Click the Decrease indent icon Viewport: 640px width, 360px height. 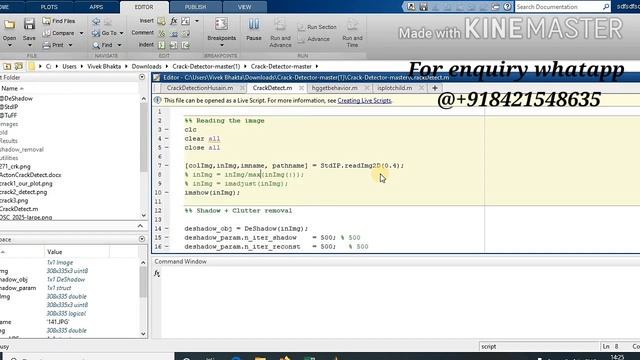pyautogui.click(x=186, y=45)
